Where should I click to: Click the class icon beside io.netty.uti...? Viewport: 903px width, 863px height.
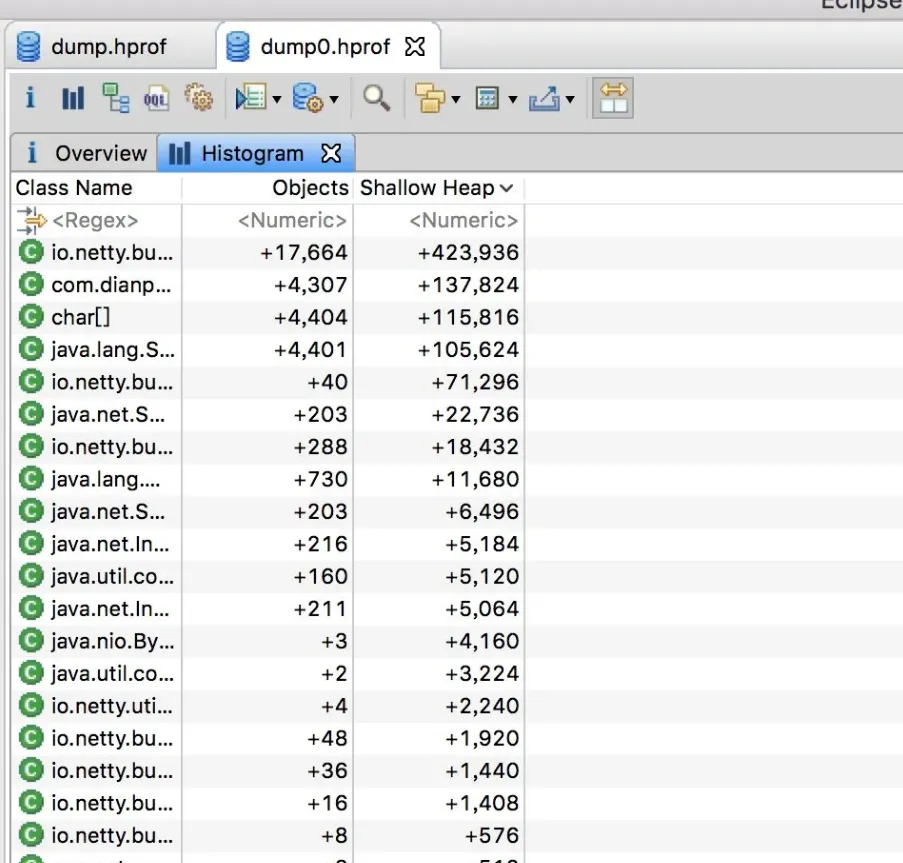click(31, 705)
